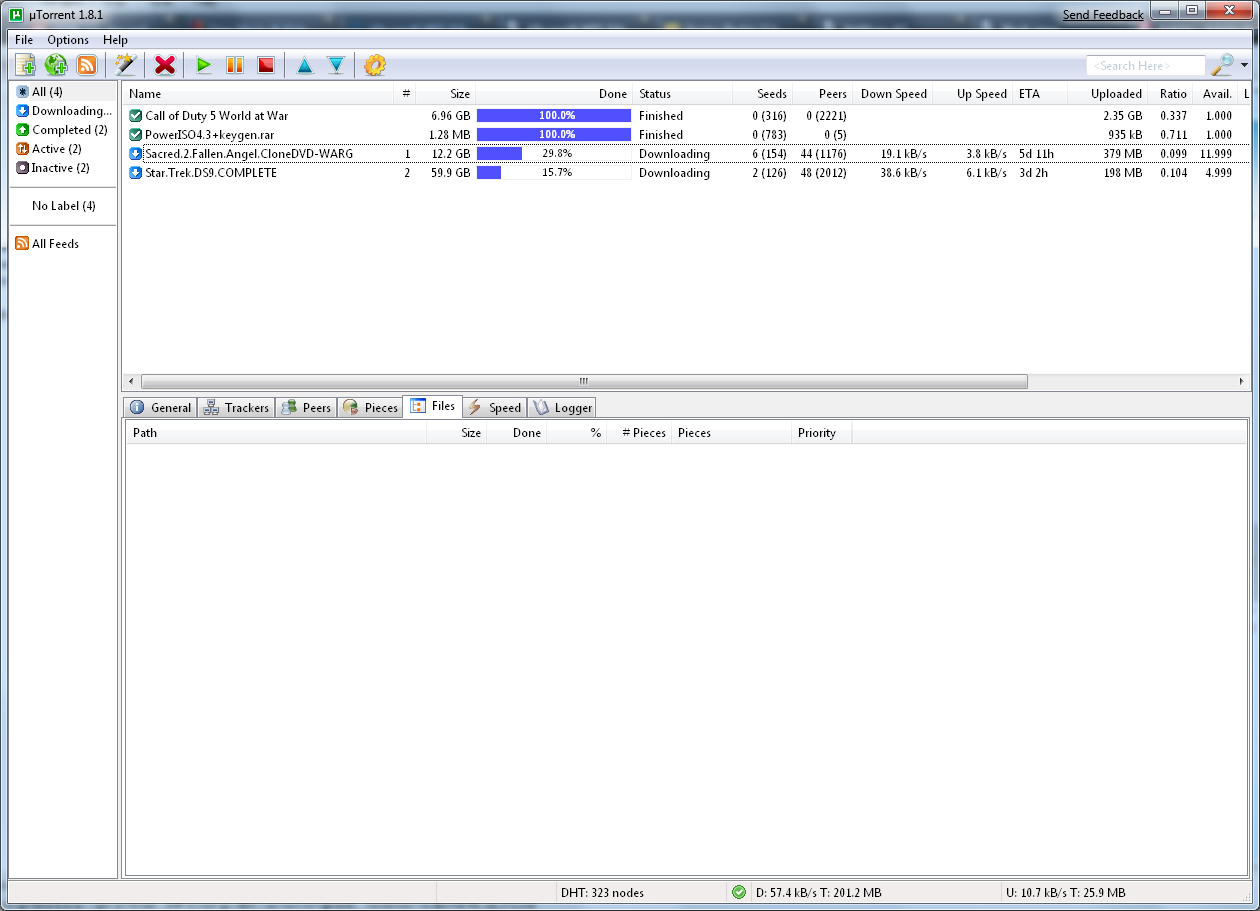Click the scroll-left arrow of torrent list
Viewport: 1260px width, 911px height.
tap(130, 381)
